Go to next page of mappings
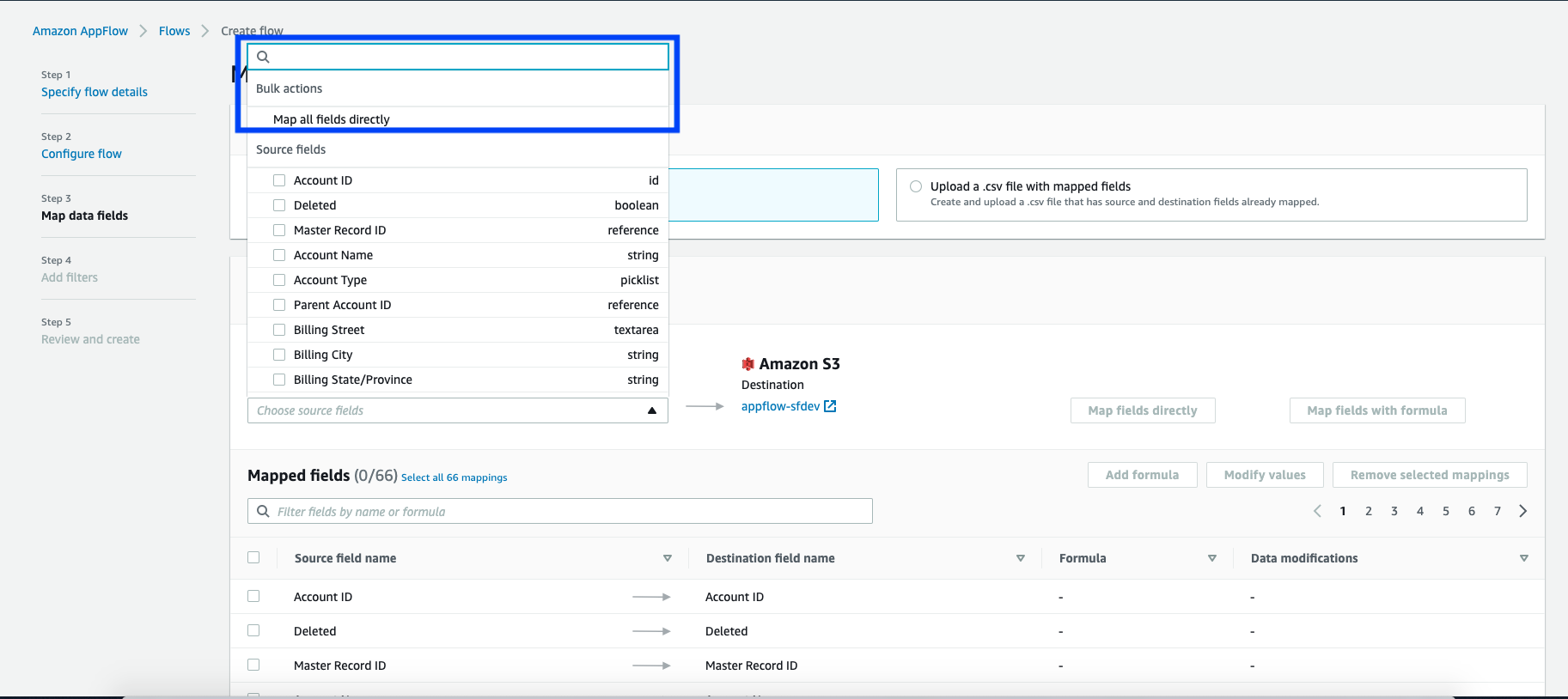 (x=1523, y=511)
